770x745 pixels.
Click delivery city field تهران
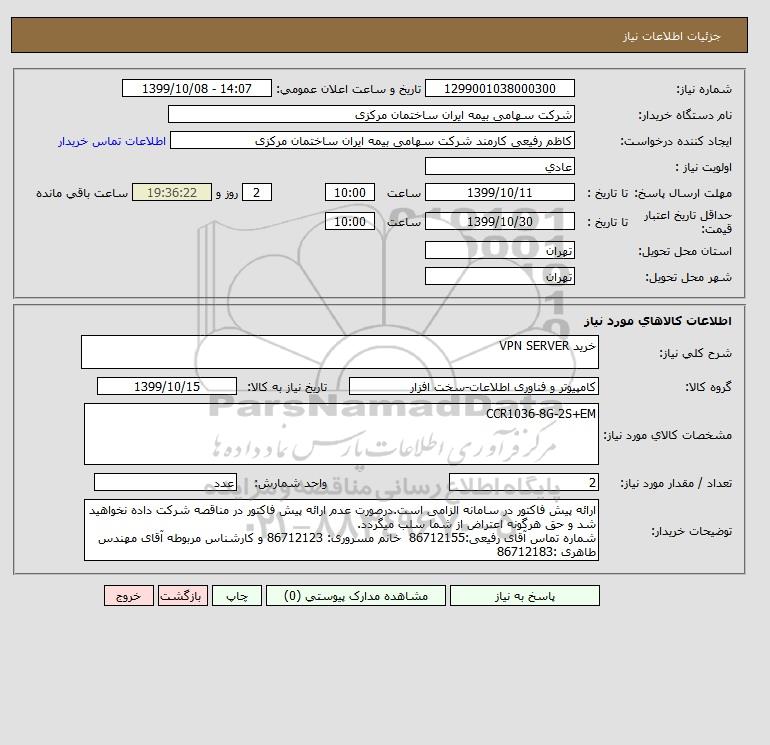pos(499,276)
